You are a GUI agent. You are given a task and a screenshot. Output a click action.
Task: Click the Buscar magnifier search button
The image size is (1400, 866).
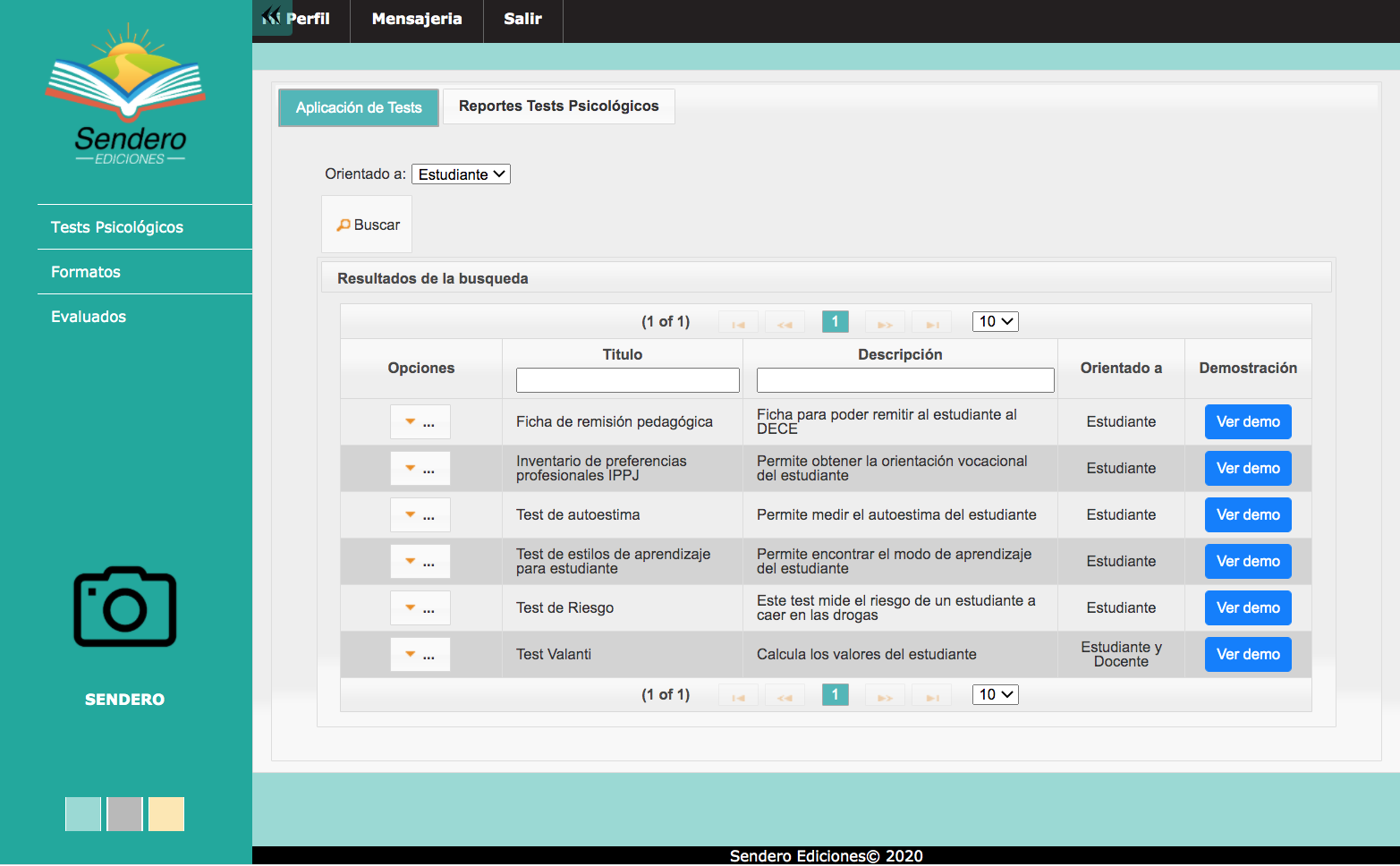(x=368, y=225)
